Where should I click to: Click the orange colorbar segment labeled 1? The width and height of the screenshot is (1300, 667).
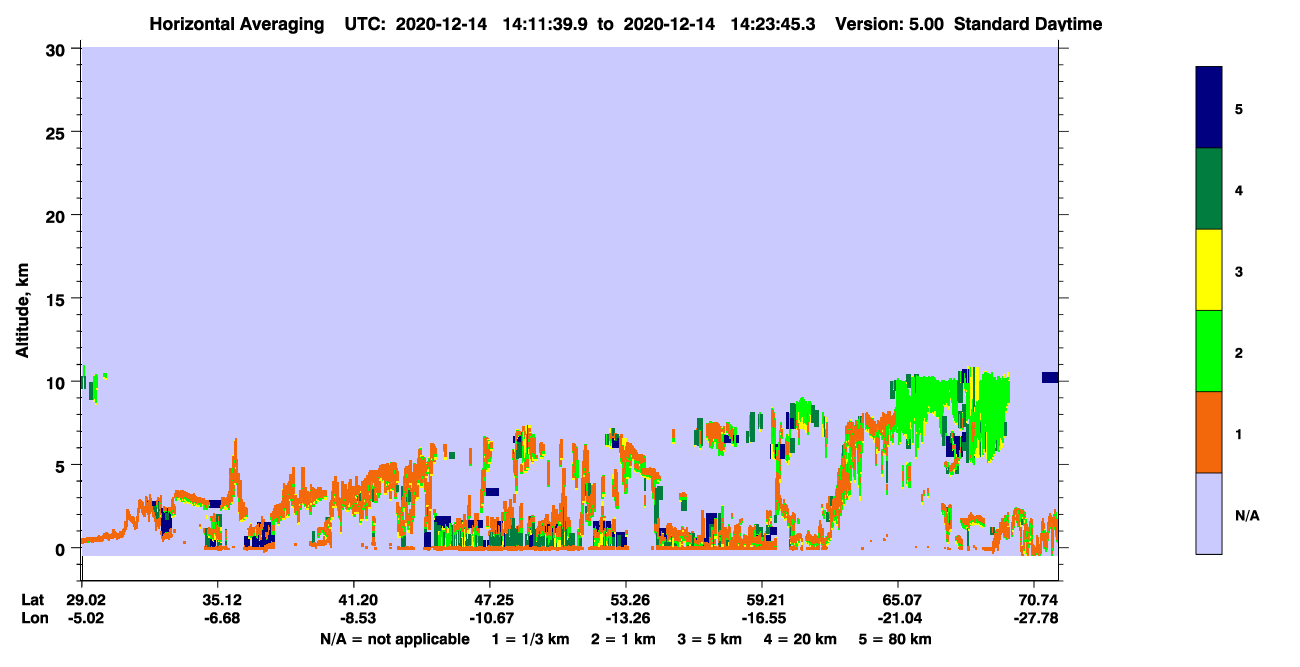pyautogui.click(x=1209, y=432)
